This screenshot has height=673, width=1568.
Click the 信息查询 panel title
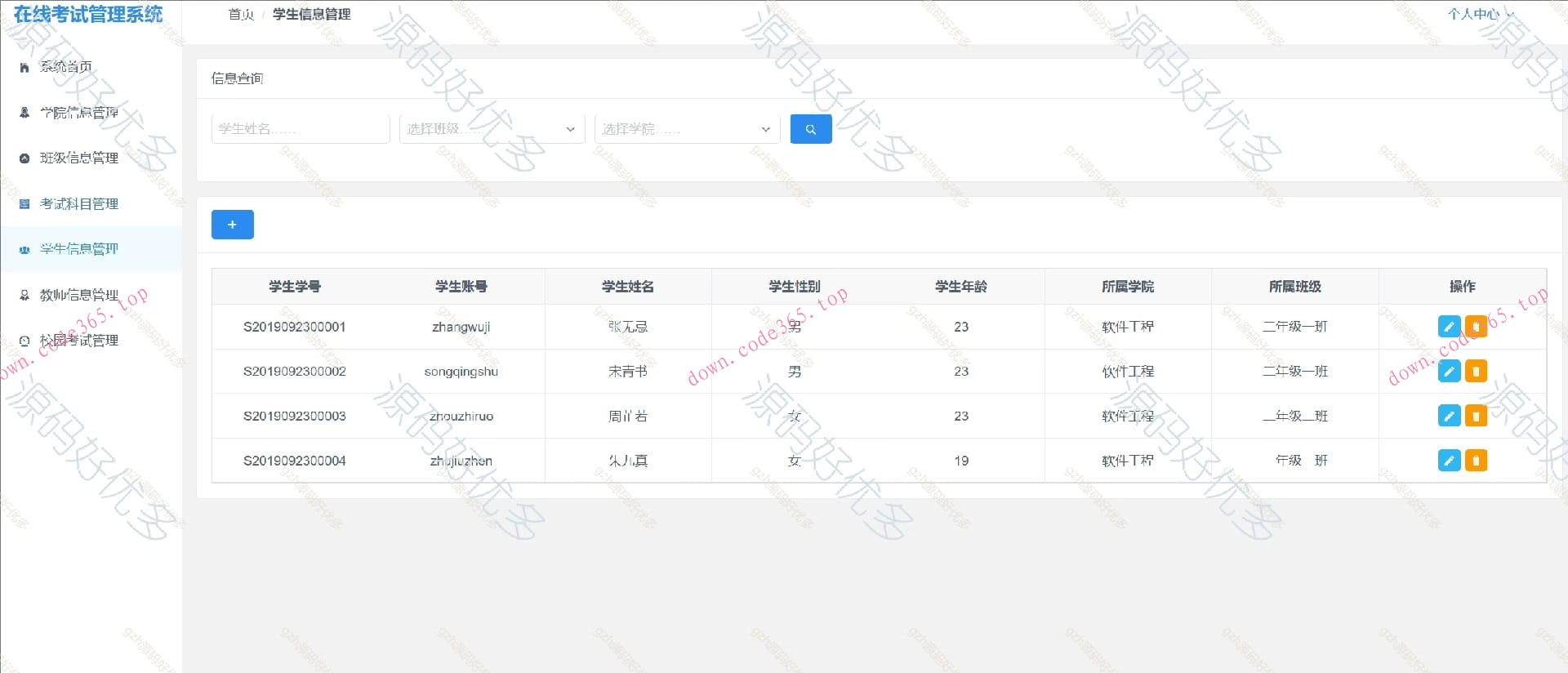click(x=237, y=78)
